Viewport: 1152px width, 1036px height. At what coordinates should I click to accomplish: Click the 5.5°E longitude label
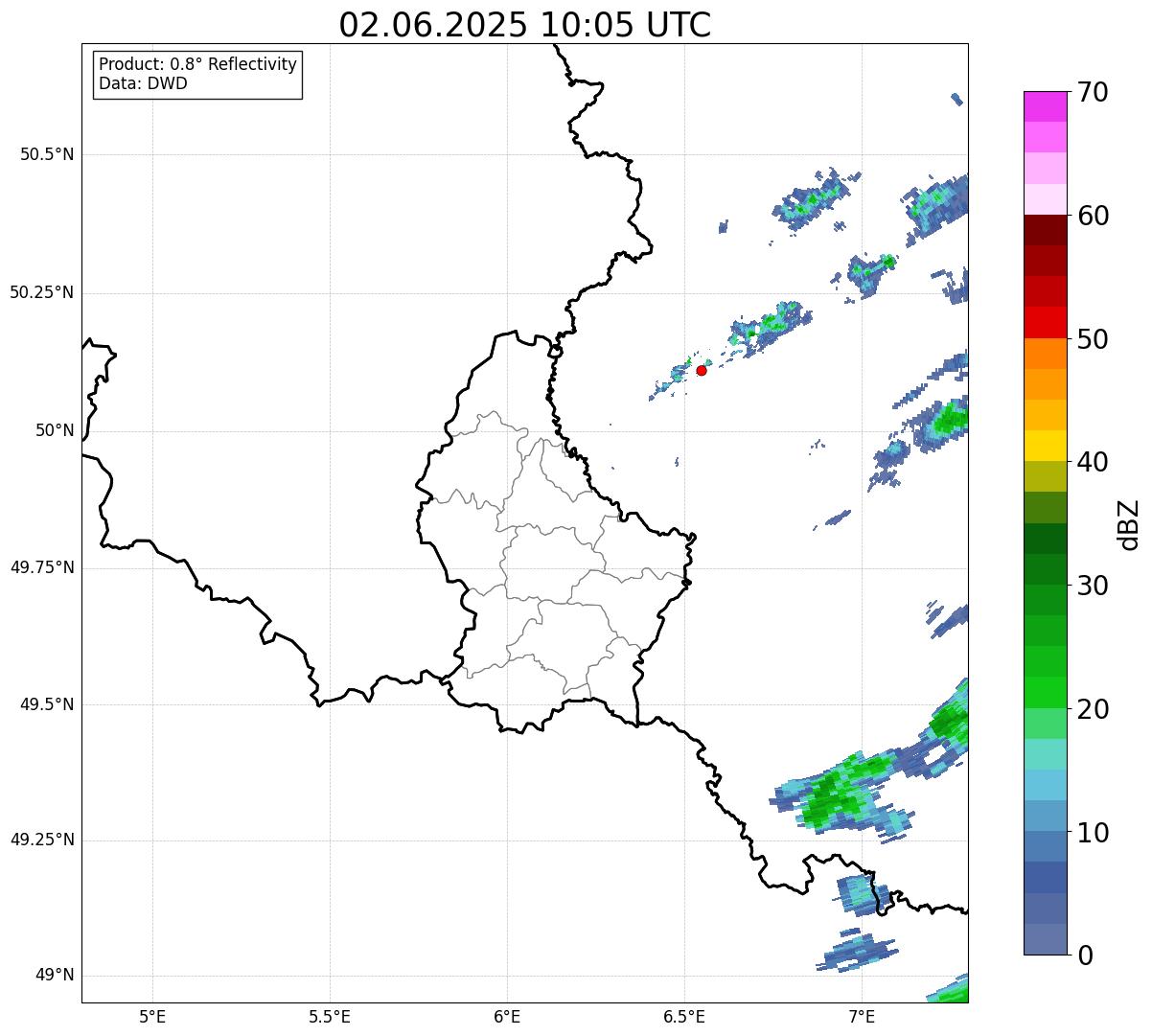(330, 1016)
